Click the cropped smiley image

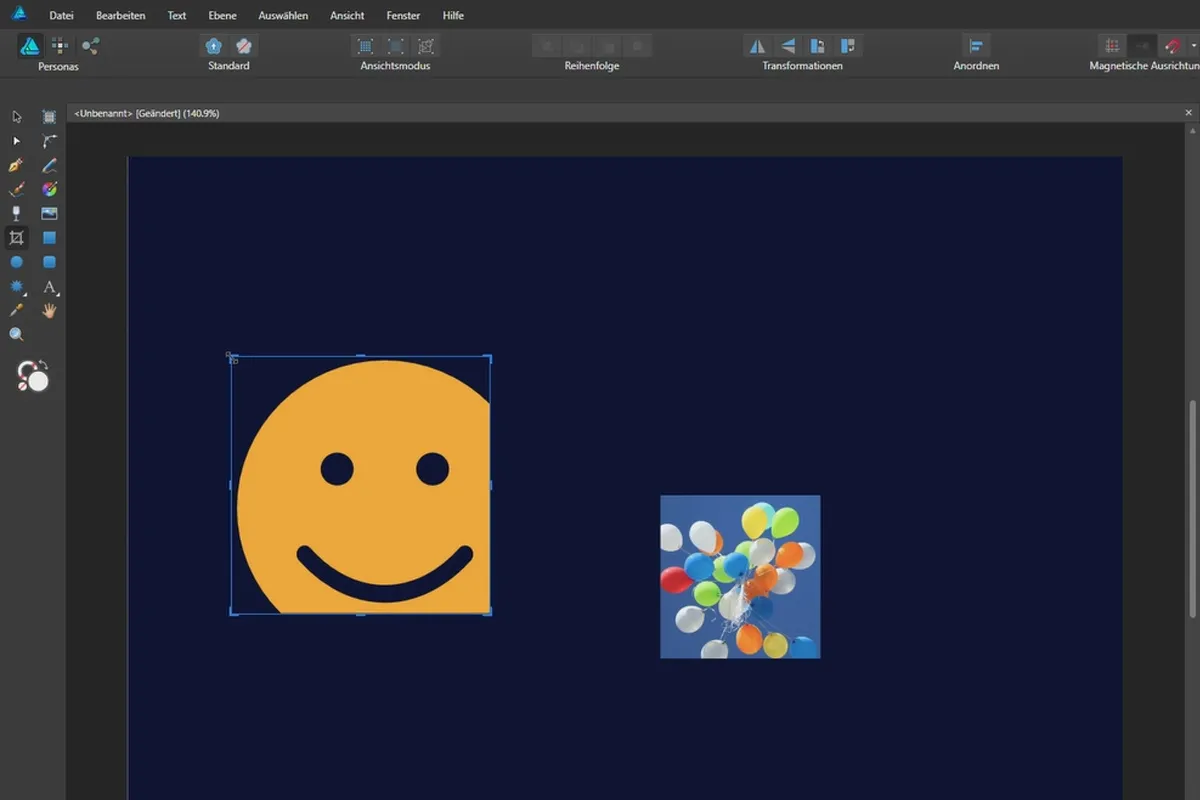click(363, 486)
